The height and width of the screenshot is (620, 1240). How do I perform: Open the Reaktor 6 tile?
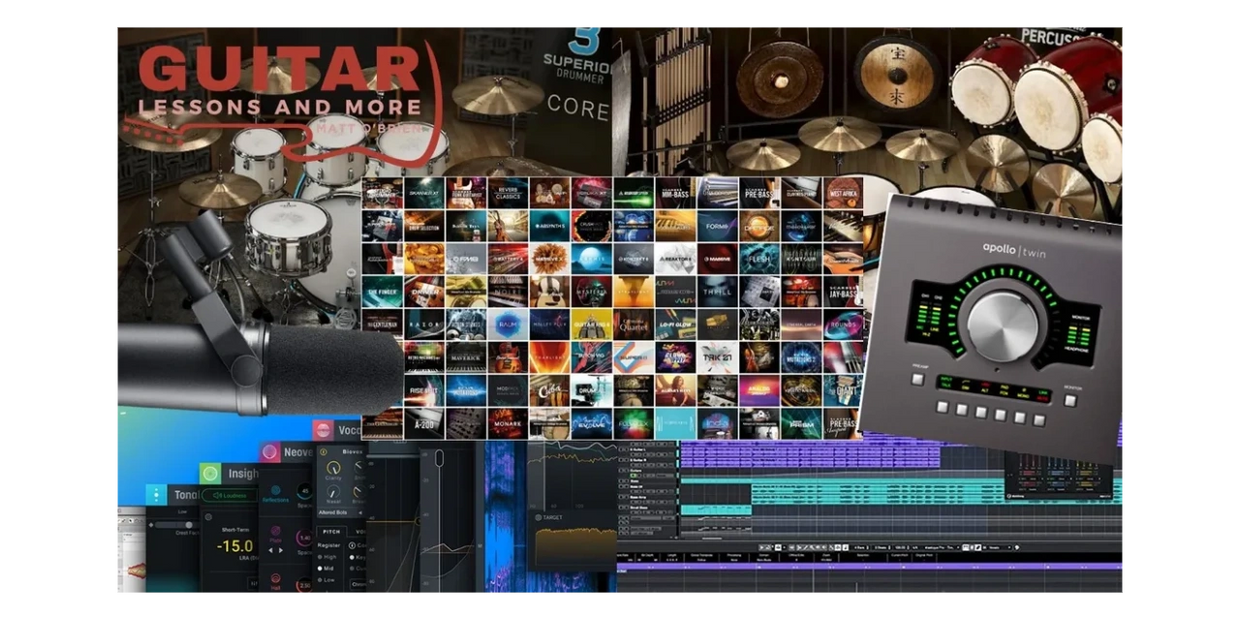pyautogui.click(x=677, y=258)
